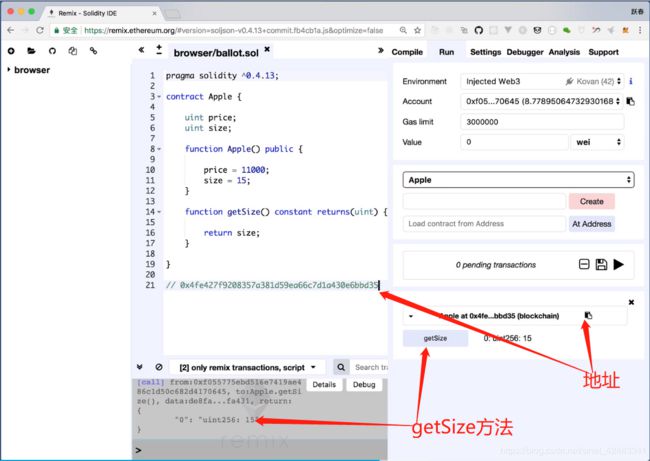This screenshot has height=461, width=650.
Task: Click the zoom magnifier icon in address bar
Action: (x=403, y=30)
